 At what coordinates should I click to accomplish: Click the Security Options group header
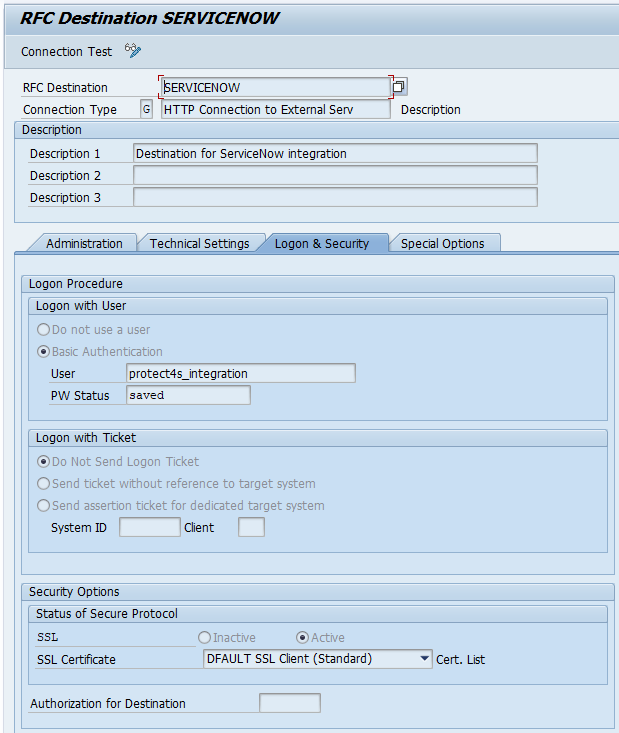coord(318,592)
